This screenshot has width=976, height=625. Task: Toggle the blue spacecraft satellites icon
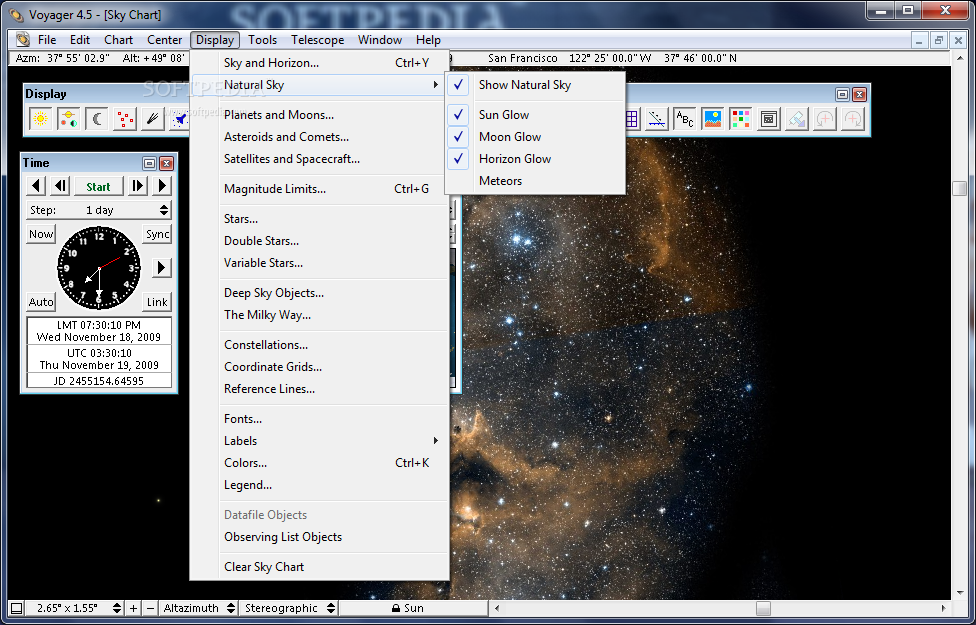click(179, 118)
